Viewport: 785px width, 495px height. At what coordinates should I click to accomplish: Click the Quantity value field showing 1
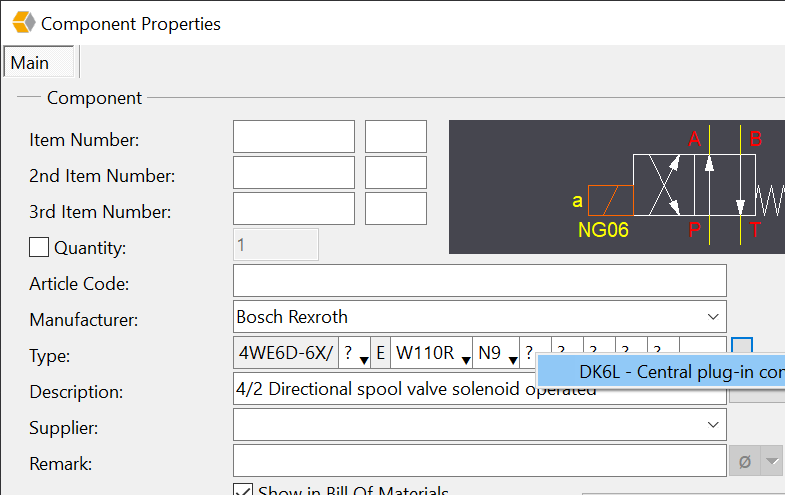coord(275,245)
